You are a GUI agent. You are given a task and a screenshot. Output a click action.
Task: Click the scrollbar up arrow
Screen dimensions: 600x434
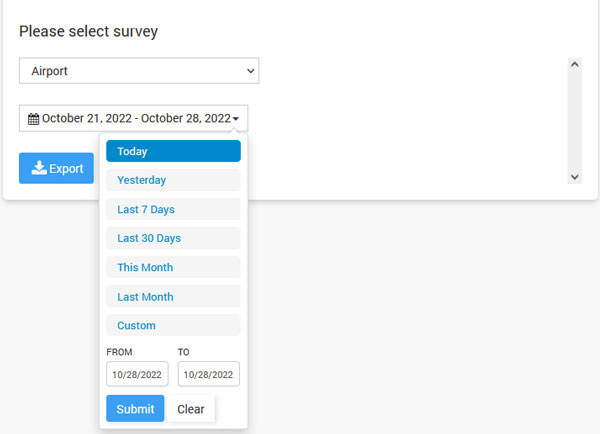574,64
